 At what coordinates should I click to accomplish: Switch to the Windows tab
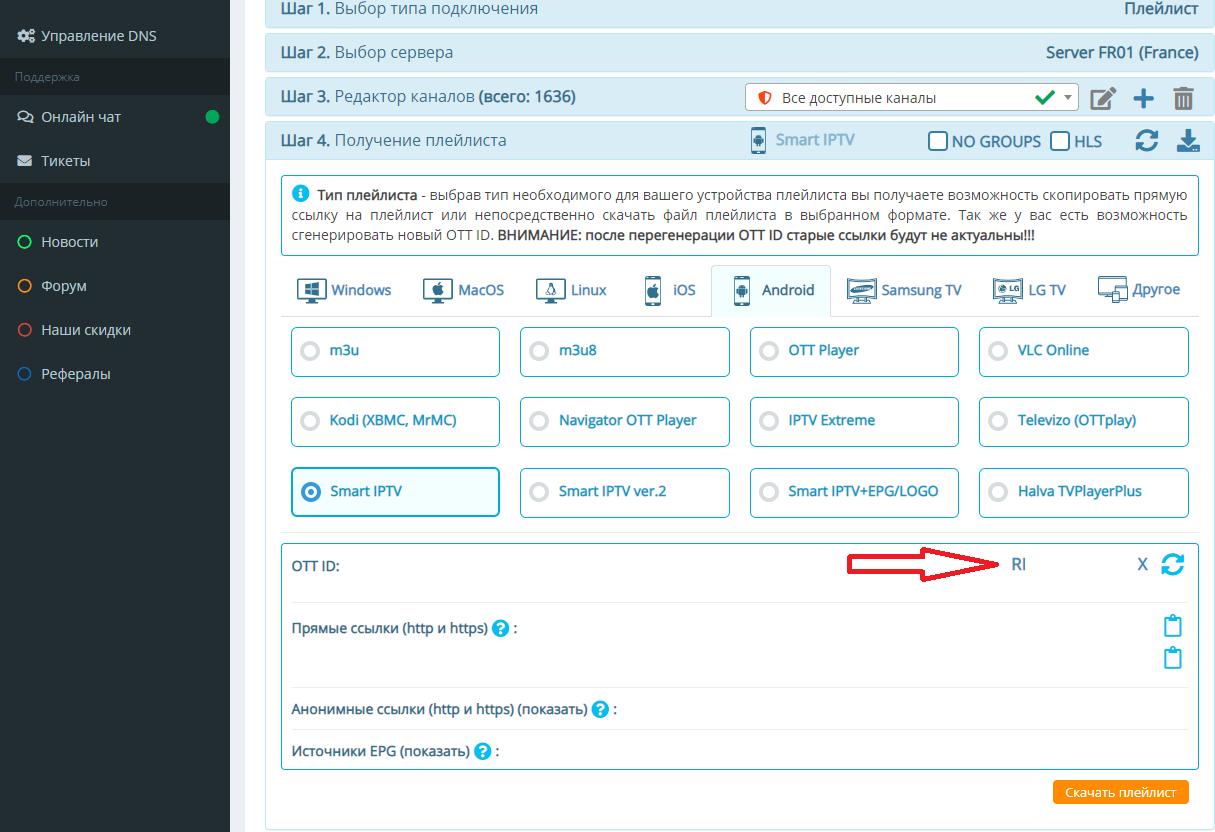click(x=344, y=290)
